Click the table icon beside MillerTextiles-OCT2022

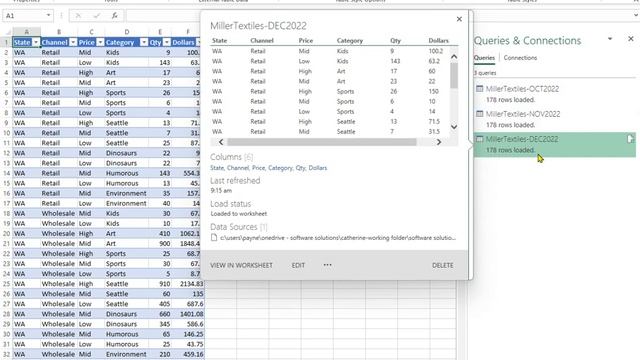tap(480, 89)
